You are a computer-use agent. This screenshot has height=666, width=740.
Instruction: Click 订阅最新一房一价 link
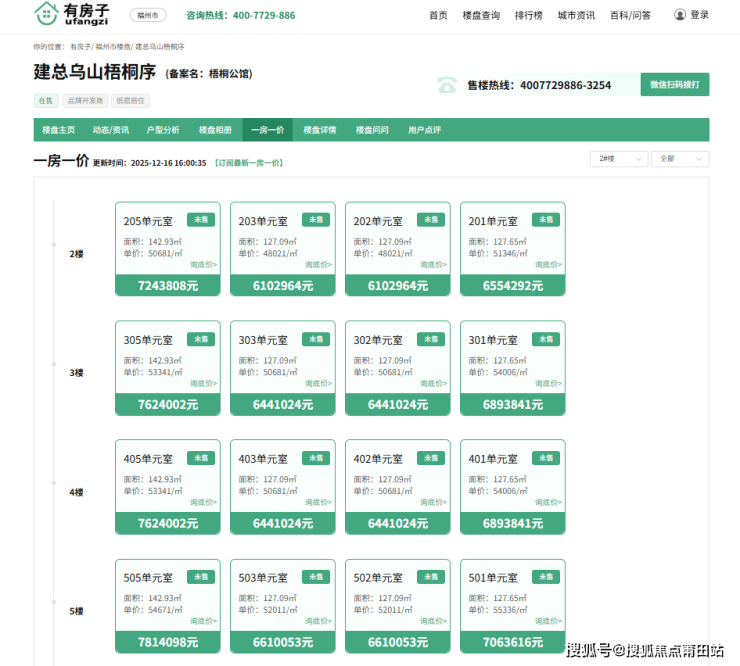[x=250, y=163]
